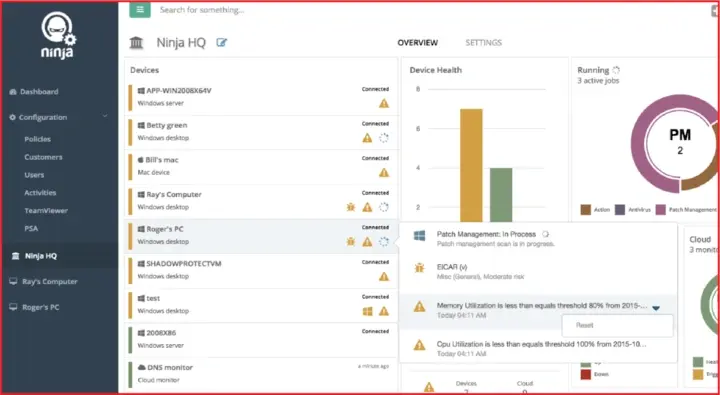
Task: Click warning triangle on Roger's PC row
Action: tap(367, 242)
